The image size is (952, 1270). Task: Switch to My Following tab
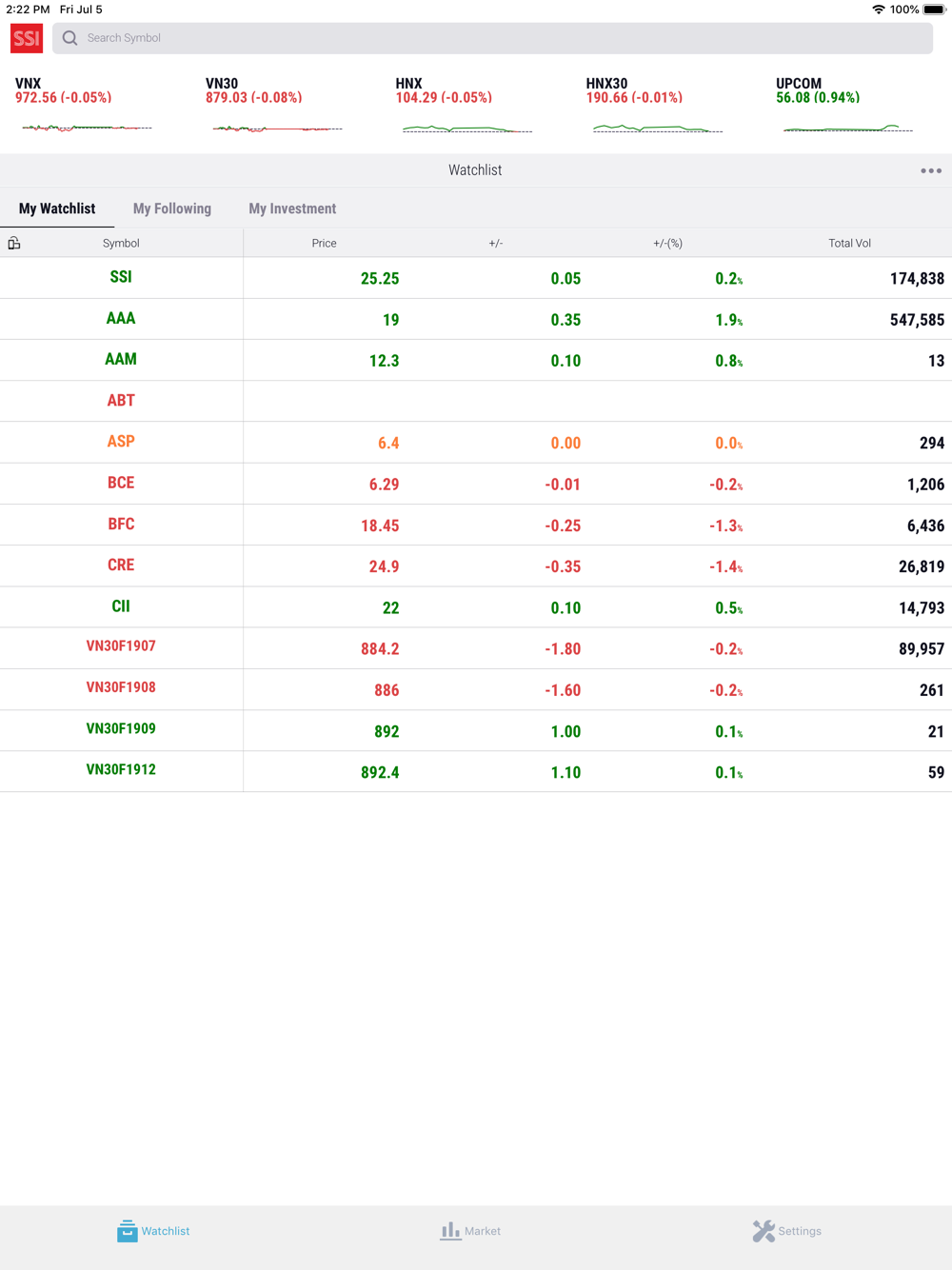point(172,208)
